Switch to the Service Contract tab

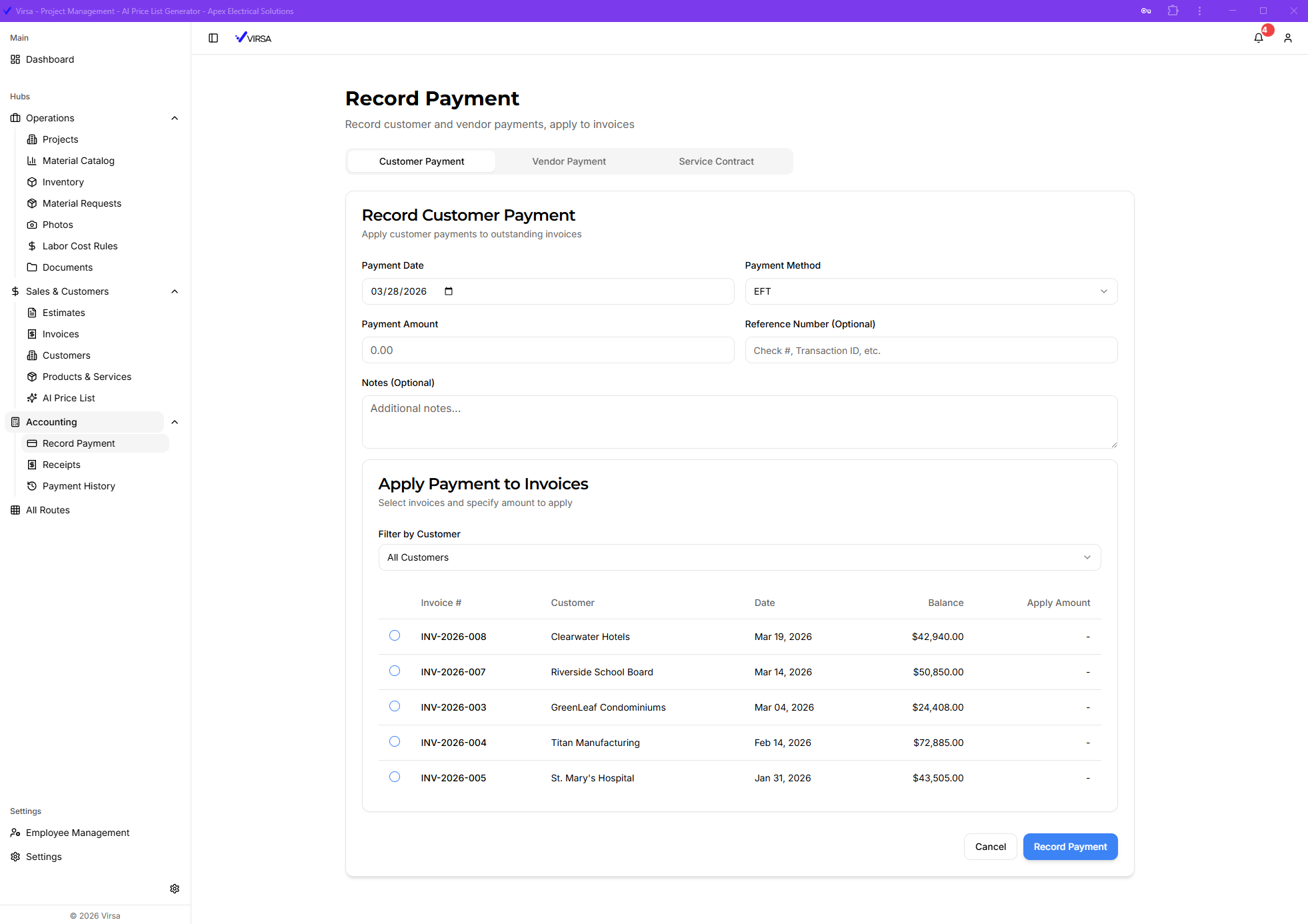[716, 161]
